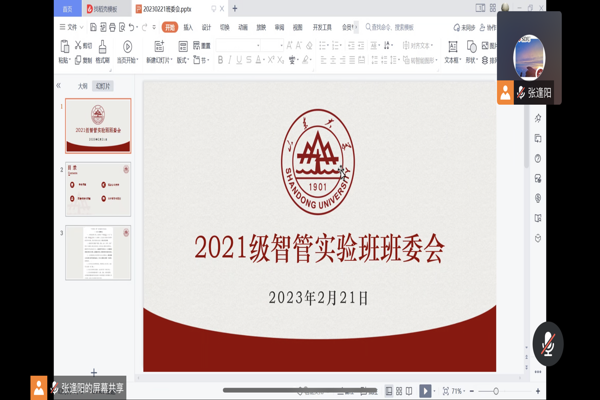Click the Print Preview icon

coord(122,27)
